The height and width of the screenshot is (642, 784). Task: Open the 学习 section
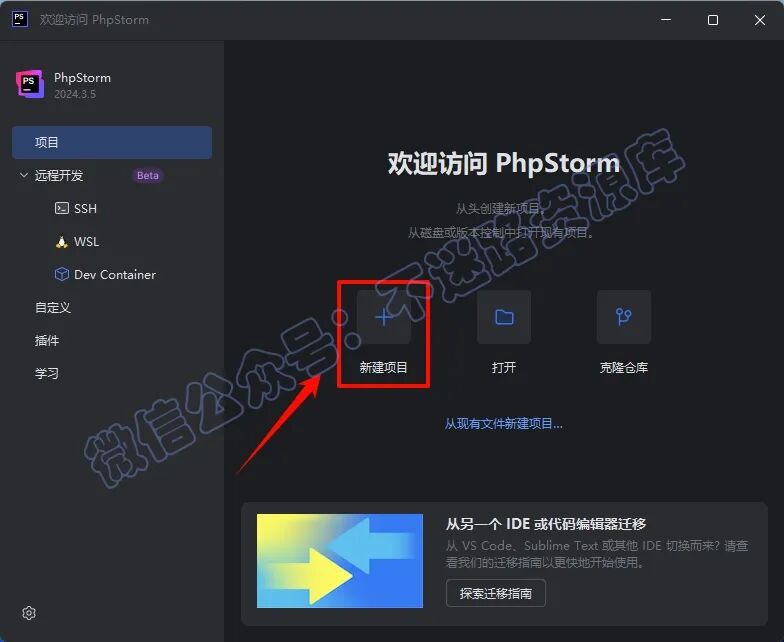(x=47, y=374)
